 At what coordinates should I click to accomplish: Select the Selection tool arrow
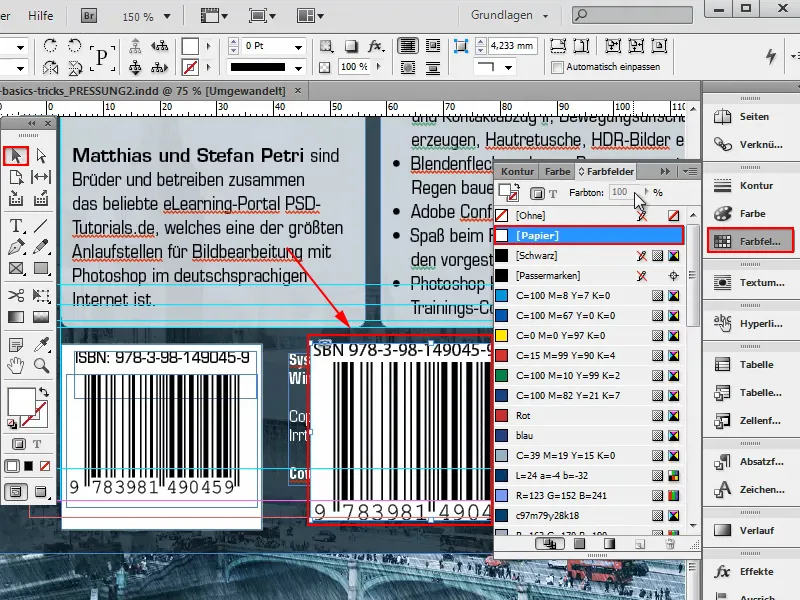[16, 156]
